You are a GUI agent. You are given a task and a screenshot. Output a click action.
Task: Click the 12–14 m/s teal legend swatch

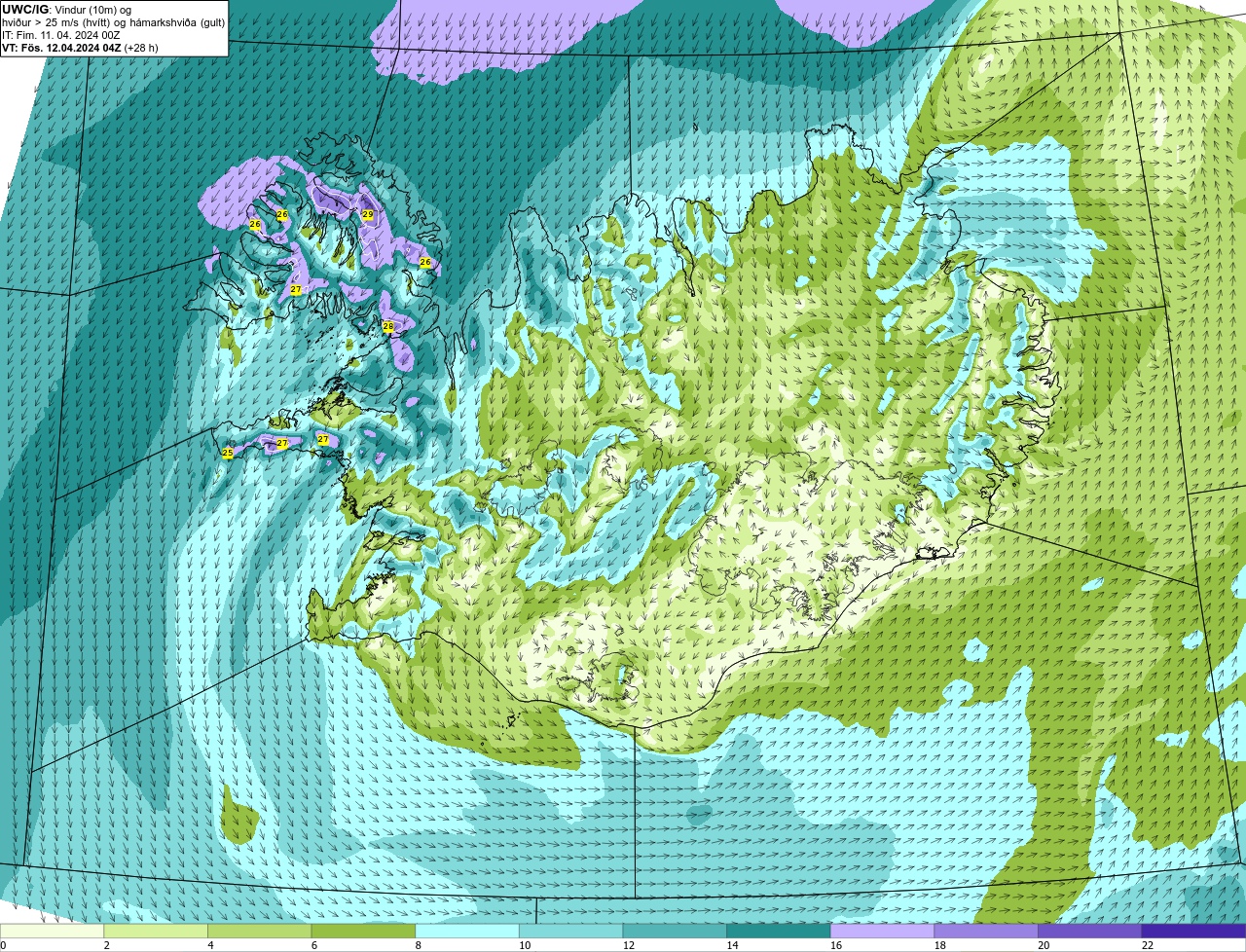click(x=675, y=932)
